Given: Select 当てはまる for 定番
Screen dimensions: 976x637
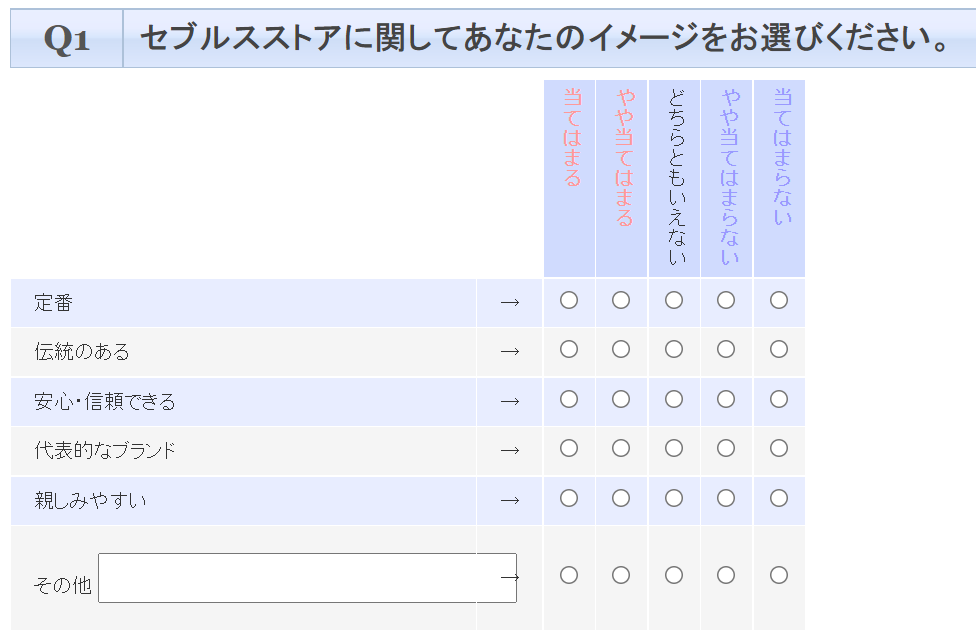Looking at the screenshot, I should point(569,300).
